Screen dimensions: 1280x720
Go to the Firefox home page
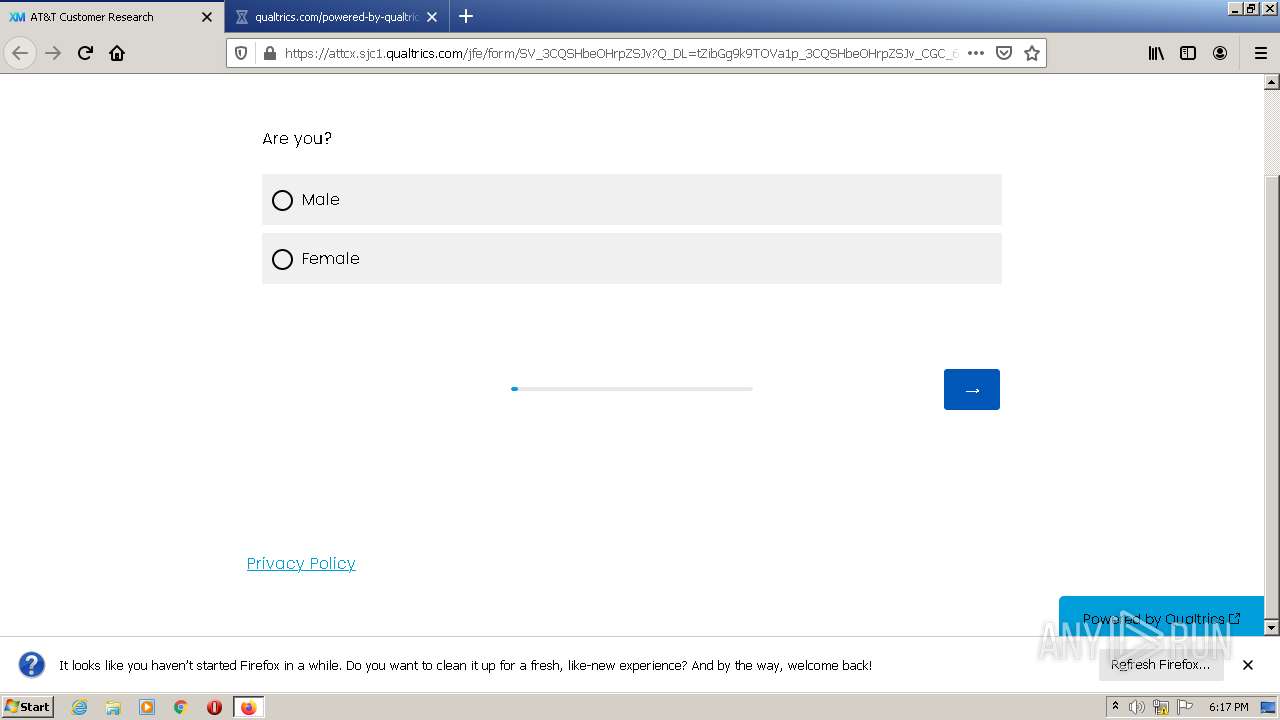(117, 53)
